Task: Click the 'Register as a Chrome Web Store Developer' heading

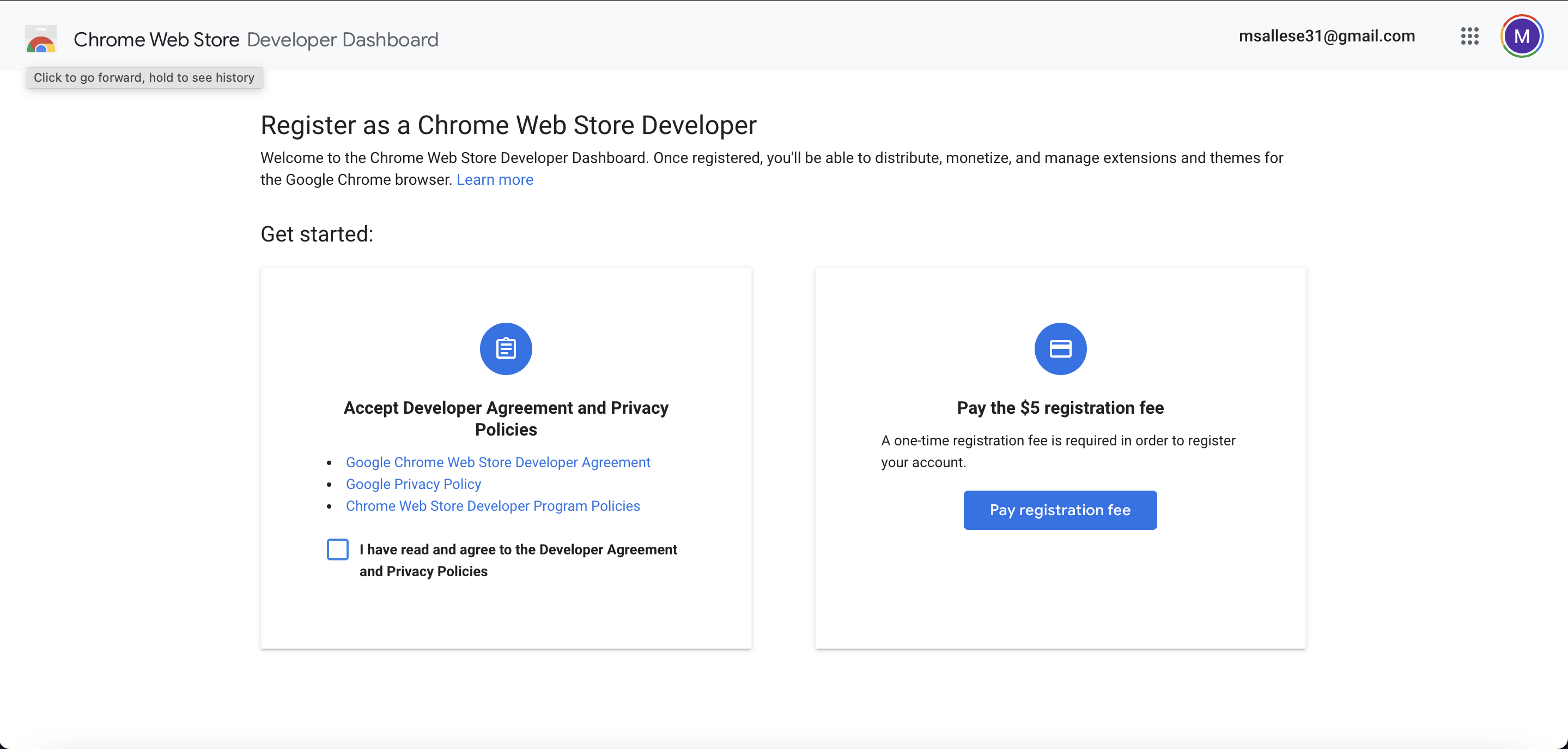Action: (x=508, y=125)
